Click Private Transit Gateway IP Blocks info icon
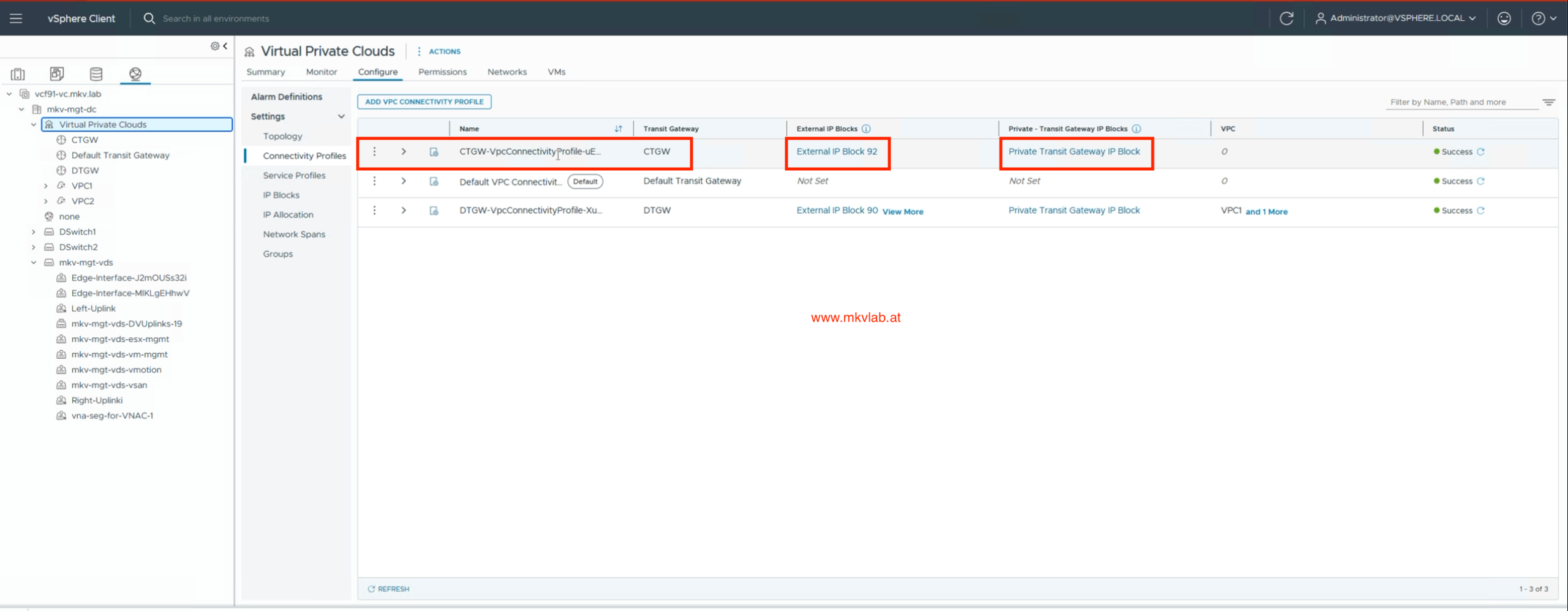Viewport: 1568px width, 611px height. [1136, 129]
